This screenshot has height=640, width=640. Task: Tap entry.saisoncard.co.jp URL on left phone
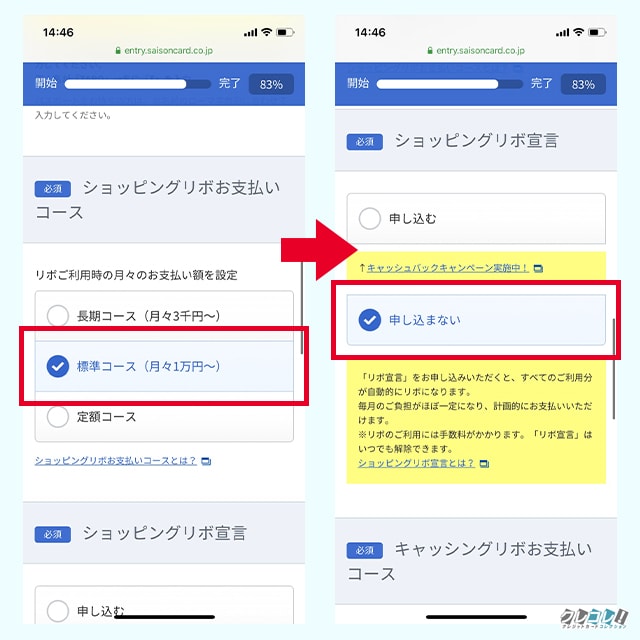(x=169, y=50)
